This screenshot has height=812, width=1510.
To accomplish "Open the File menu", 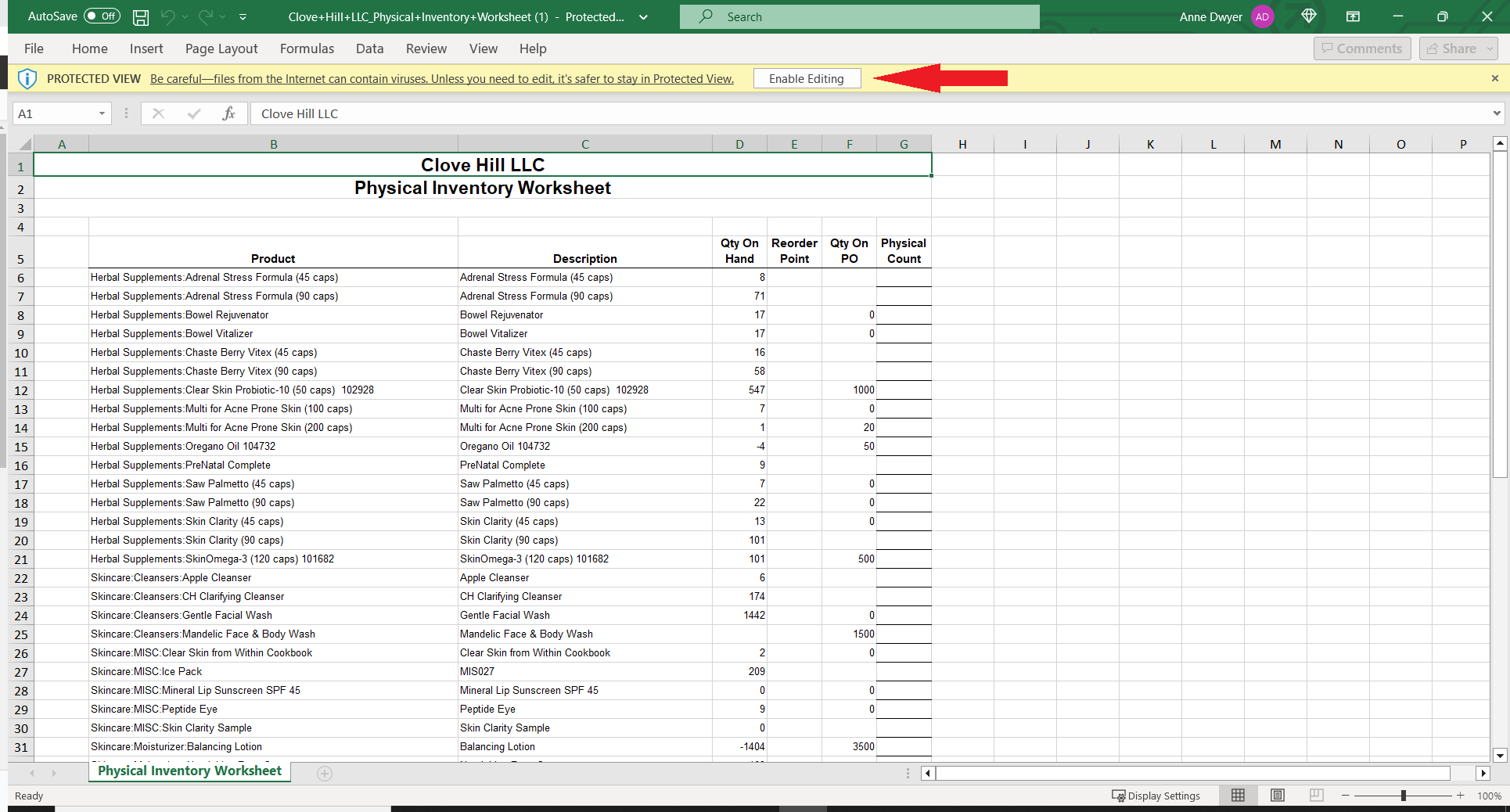I will (x=34, y=49).
